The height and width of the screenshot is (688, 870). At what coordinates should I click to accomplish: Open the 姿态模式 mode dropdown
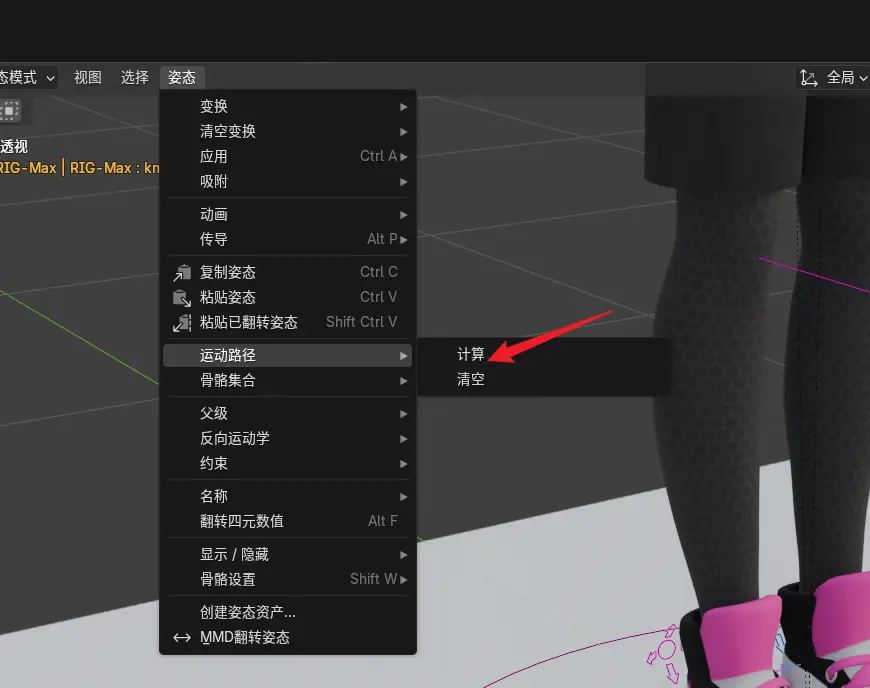[x=28, y=78]
